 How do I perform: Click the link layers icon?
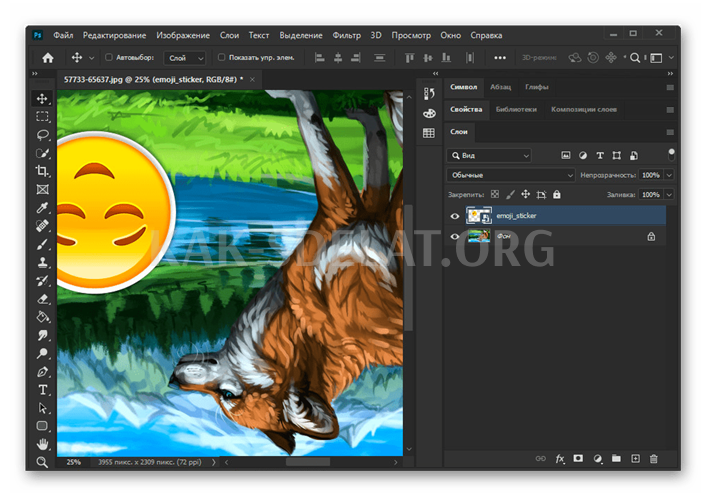tap(540, 459)
